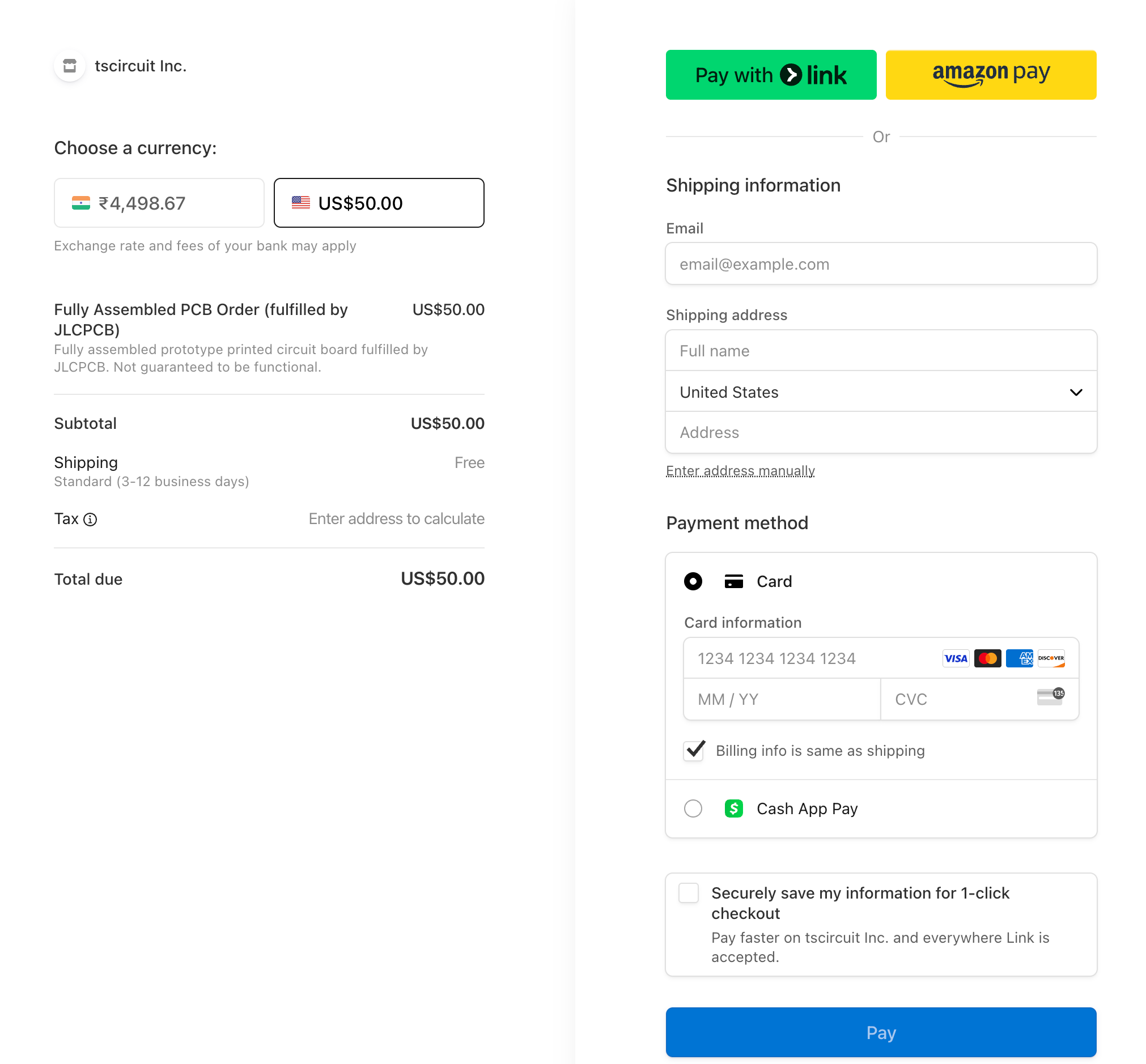Click the Visa card logo

tap(956, 658)
